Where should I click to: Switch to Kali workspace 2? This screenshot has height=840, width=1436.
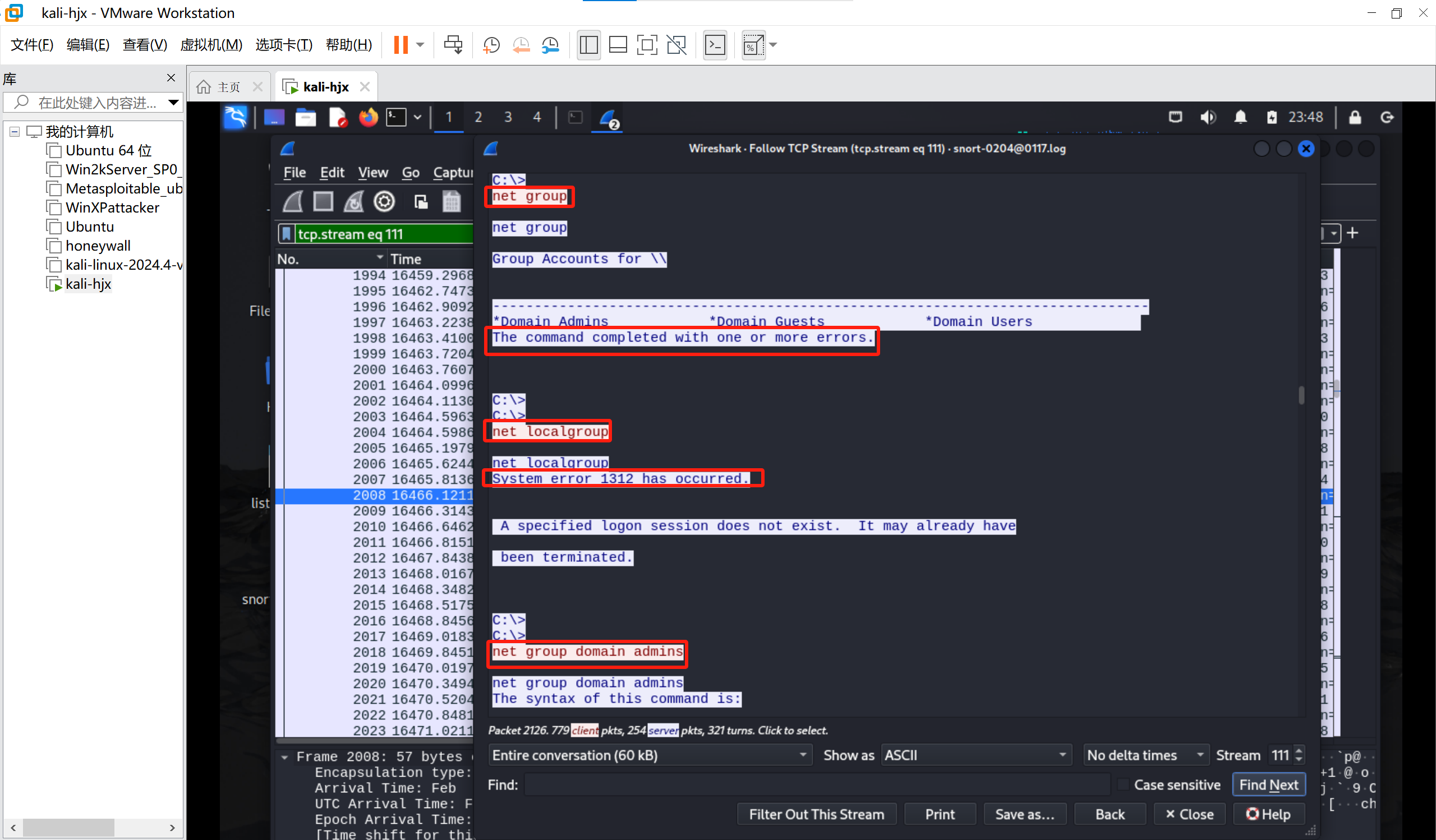[x=478, y=117]
